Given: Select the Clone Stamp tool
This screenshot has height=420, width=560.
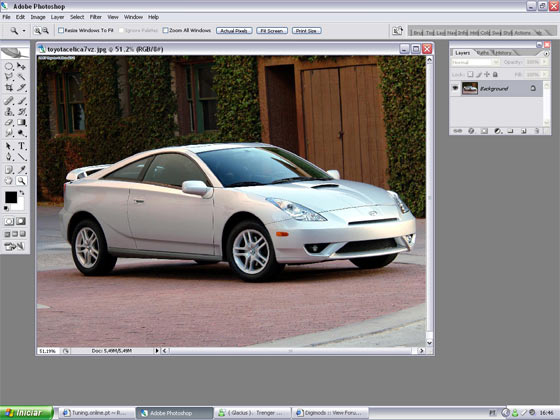Looking at the screenshot, I should tap(9, 111).
